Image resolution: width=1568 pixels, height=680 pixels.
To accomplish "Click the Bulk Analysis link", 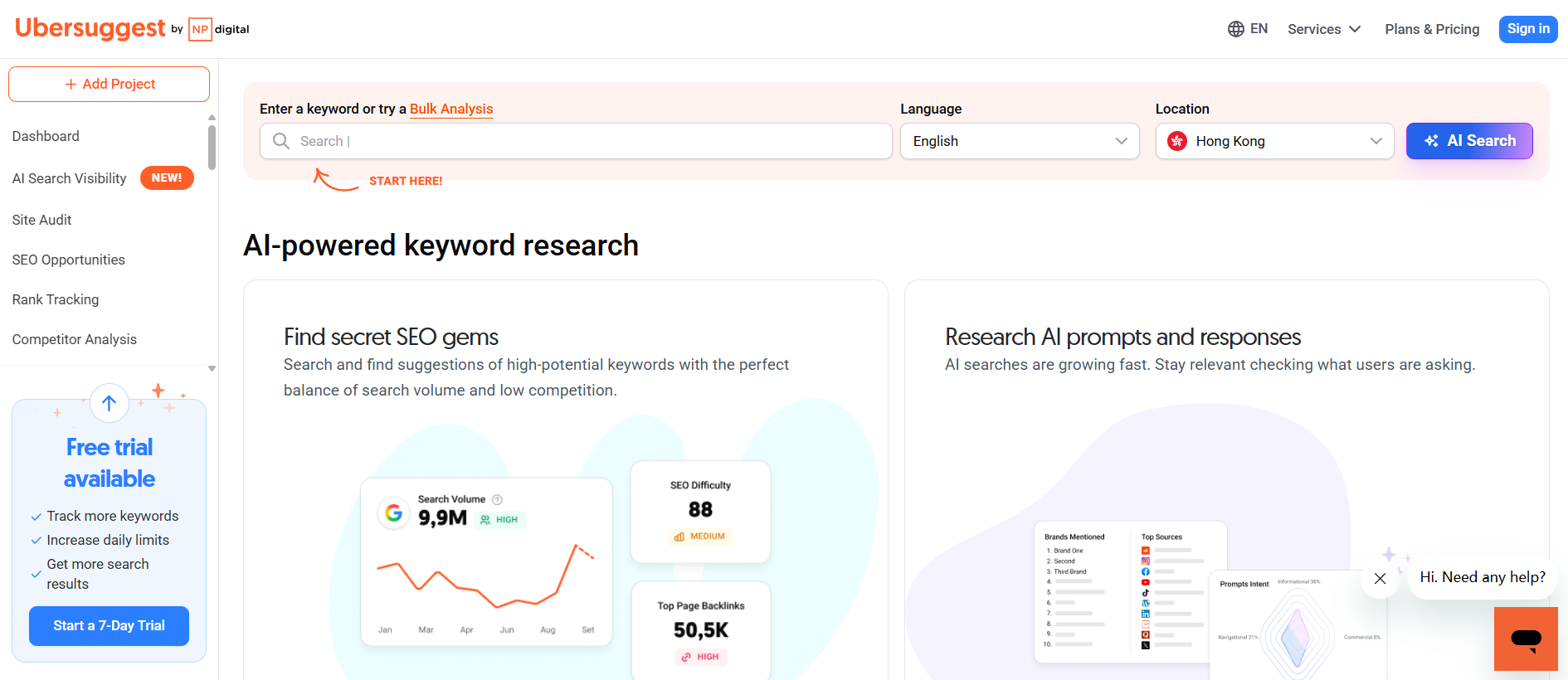I will [450, 109].
